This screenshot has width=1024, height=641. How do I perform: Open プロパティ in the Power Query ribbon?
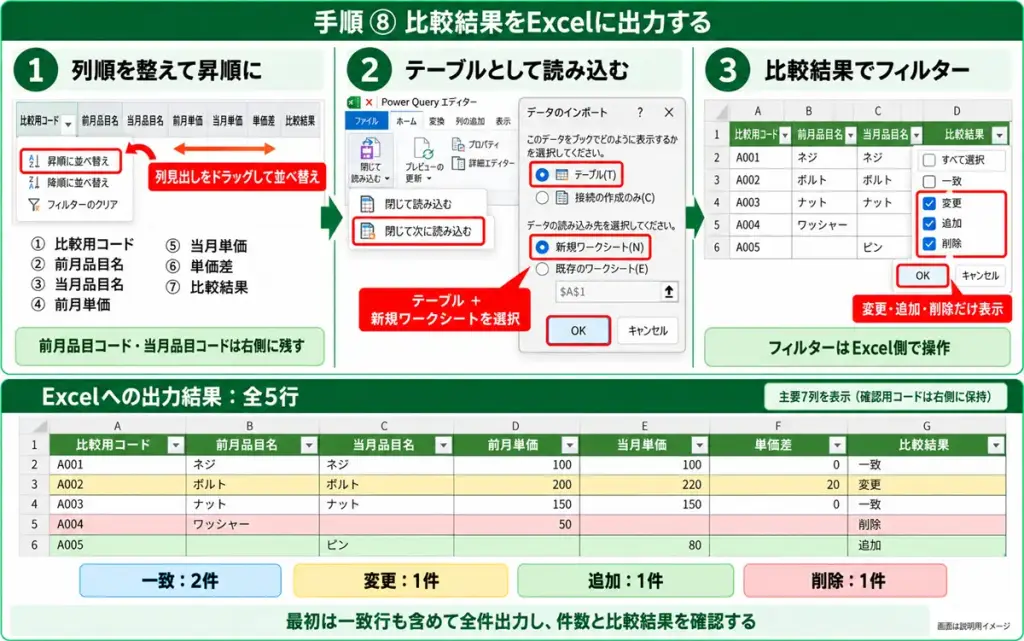pos(475,144)
